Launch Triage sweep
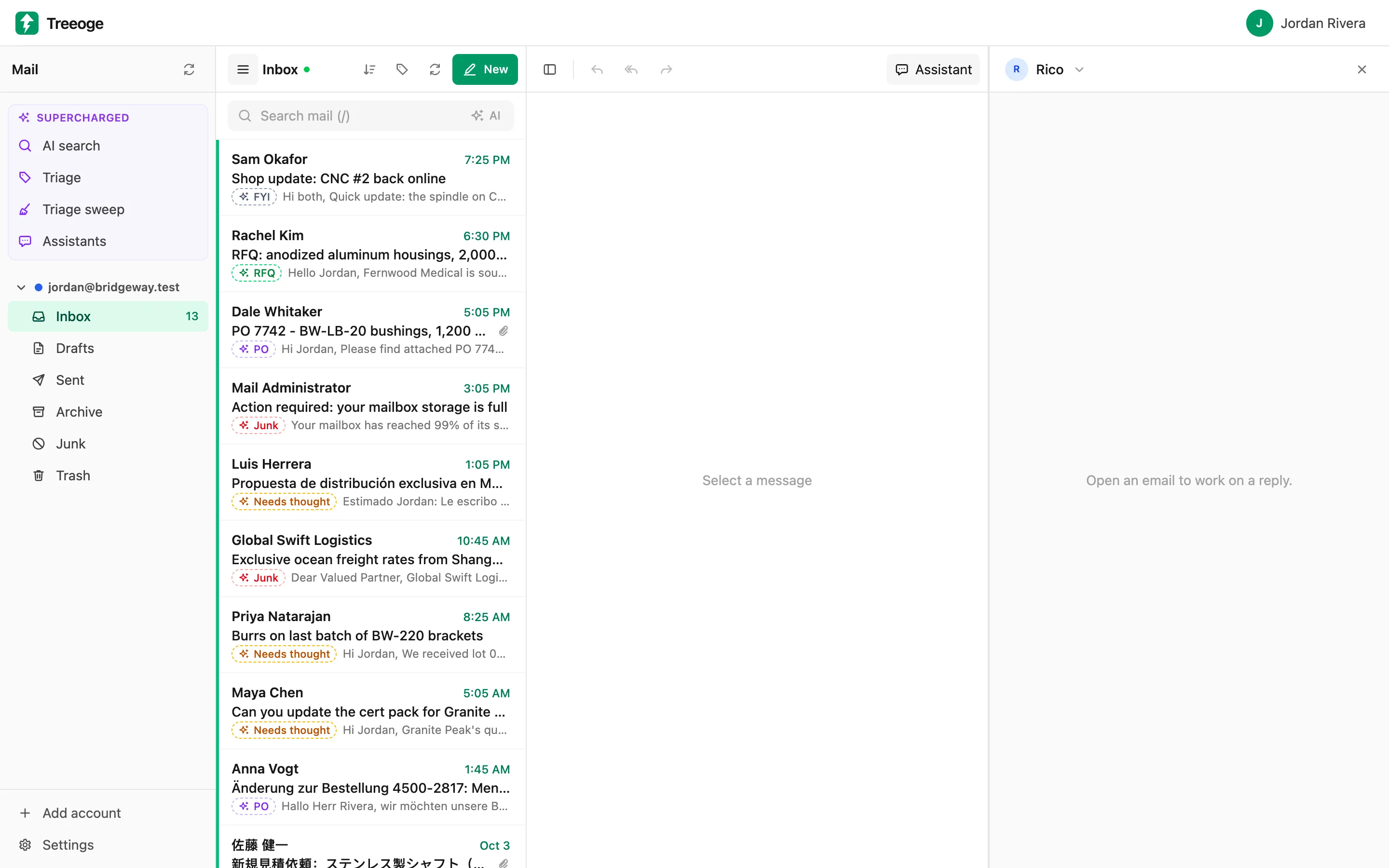Viewport: 1389px width, 868px height. point(108,210)
